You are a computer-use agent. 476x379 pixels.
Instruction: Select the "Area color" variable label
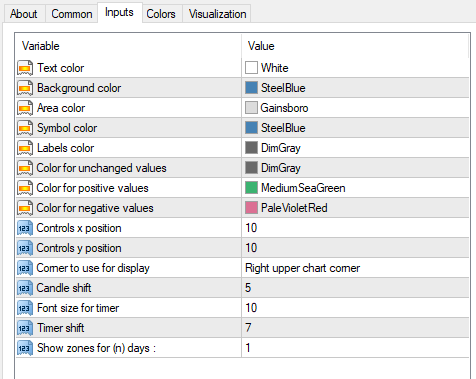[61, 108]
